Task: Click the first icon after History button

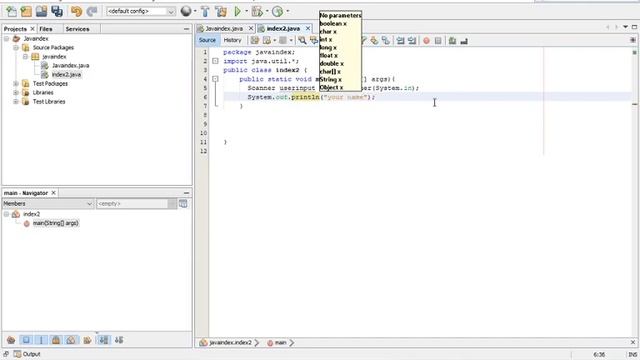Action: pyautogui.click(x=255, y=40)
